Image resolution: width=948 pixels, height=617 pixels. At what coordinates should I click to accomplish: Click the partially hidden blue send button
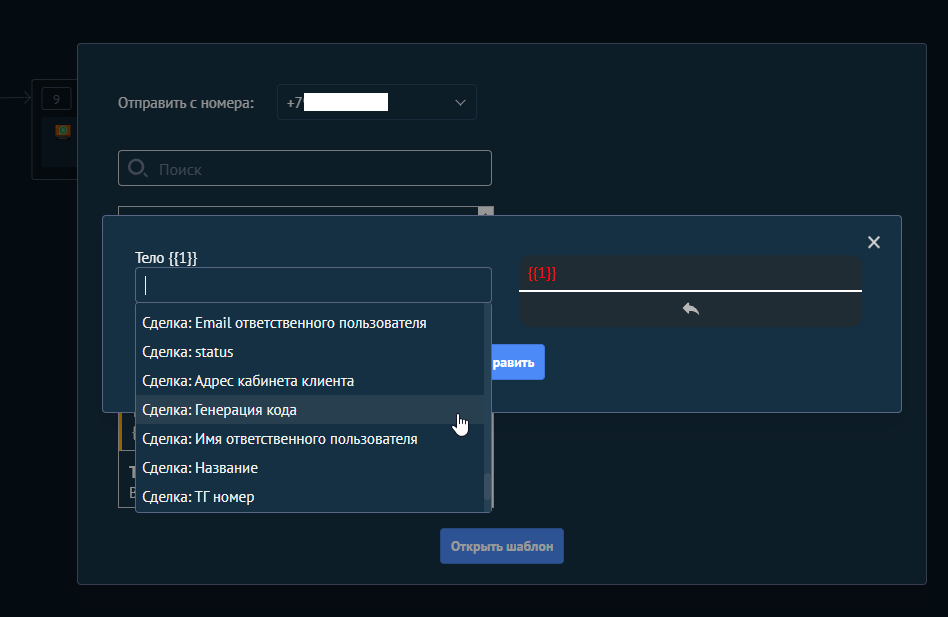(518, 362)
